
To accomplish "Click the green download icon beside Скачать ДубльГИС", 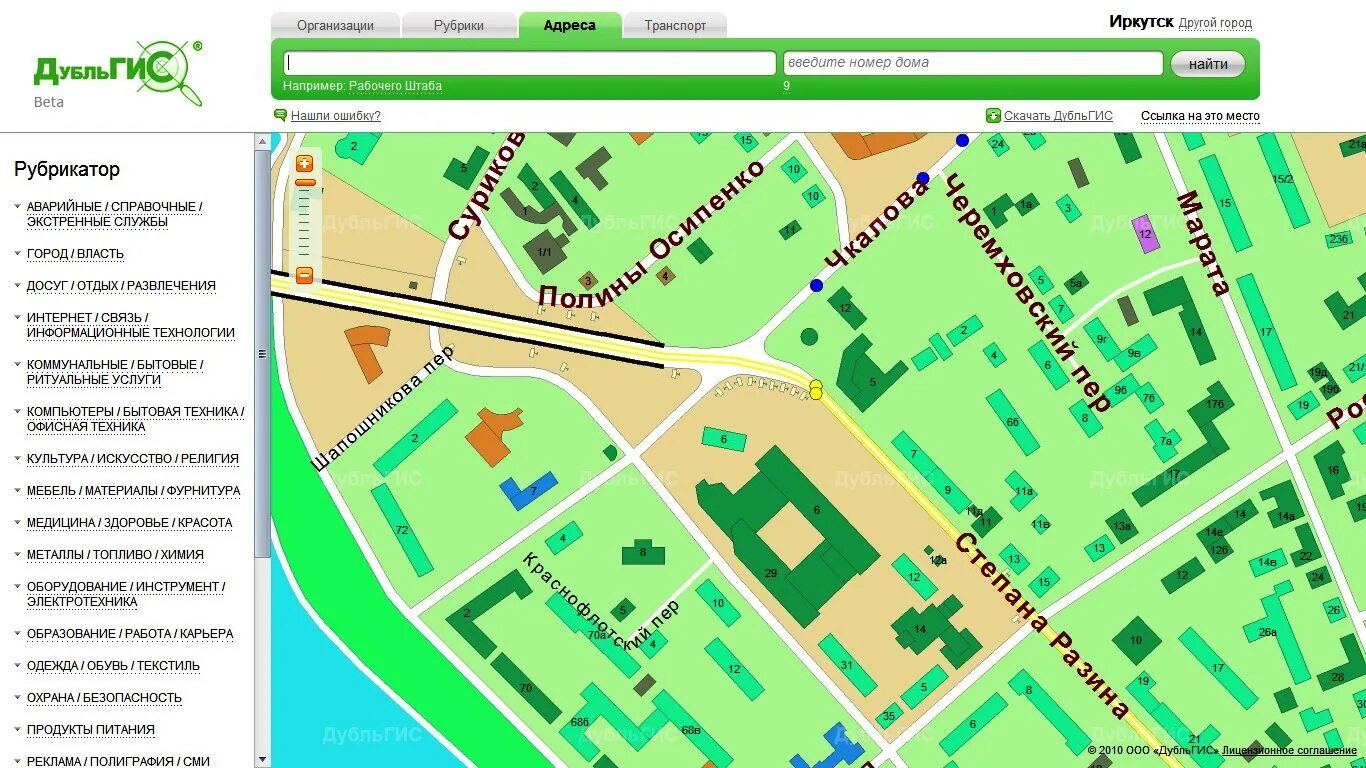I will (993, 116).
